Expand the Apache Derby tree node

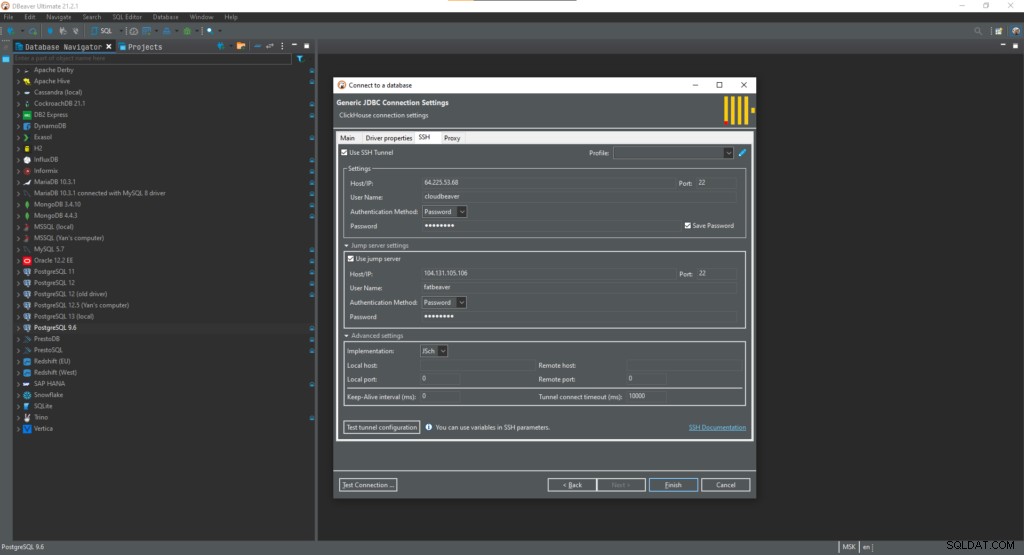coord(18,70)
